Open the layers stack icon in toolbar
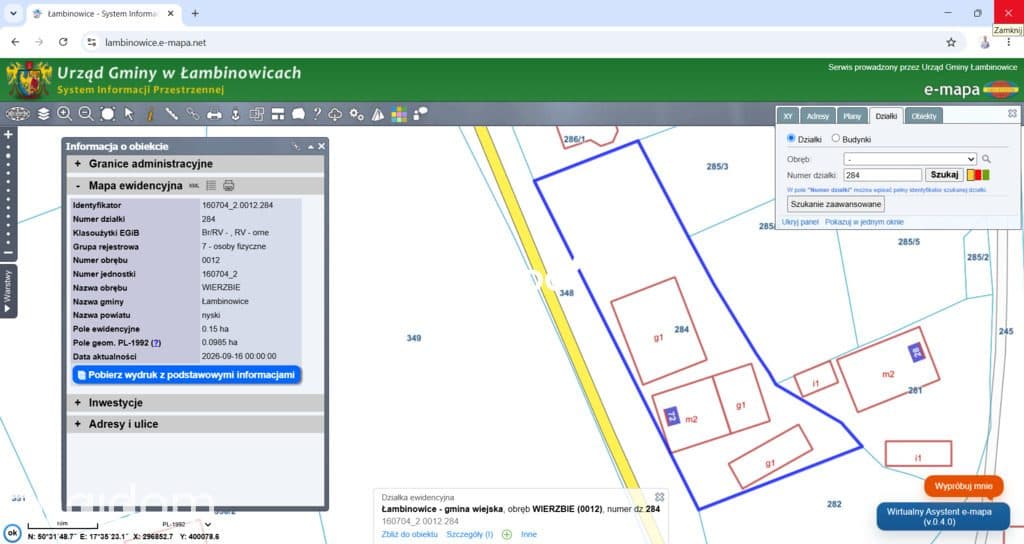Screen dimensions: 1024x544 click(43, 114)
